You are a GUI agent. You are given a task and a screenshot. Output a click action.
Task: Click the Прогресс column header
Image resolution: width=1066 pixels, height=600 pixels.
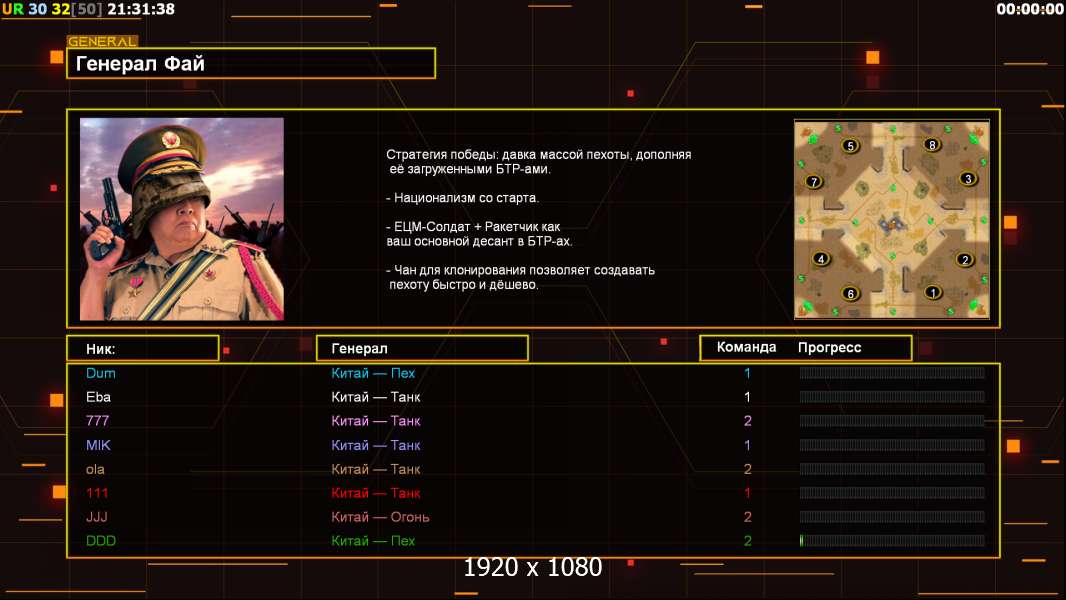click(829, 347)
